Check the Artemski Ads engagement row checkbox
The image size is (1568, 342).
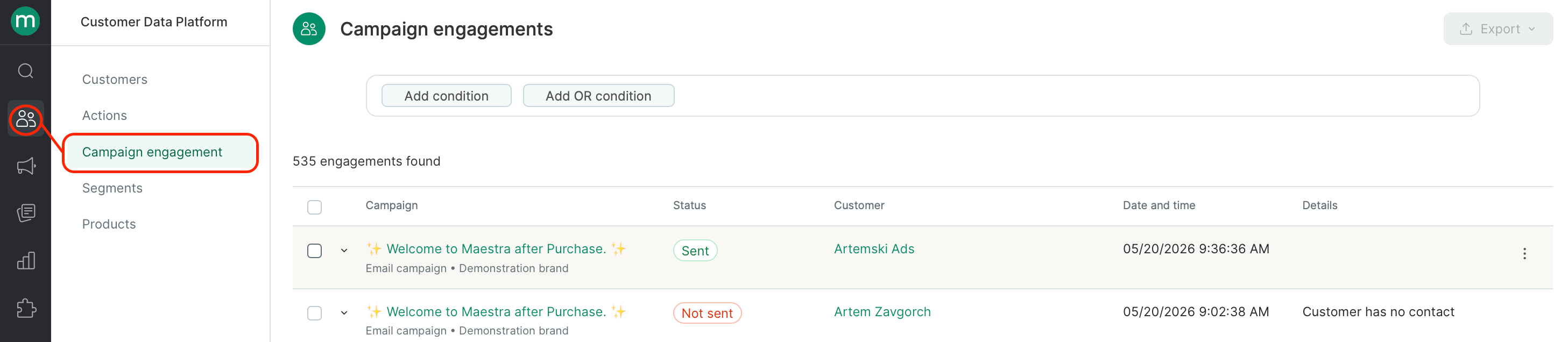point(315,251)
